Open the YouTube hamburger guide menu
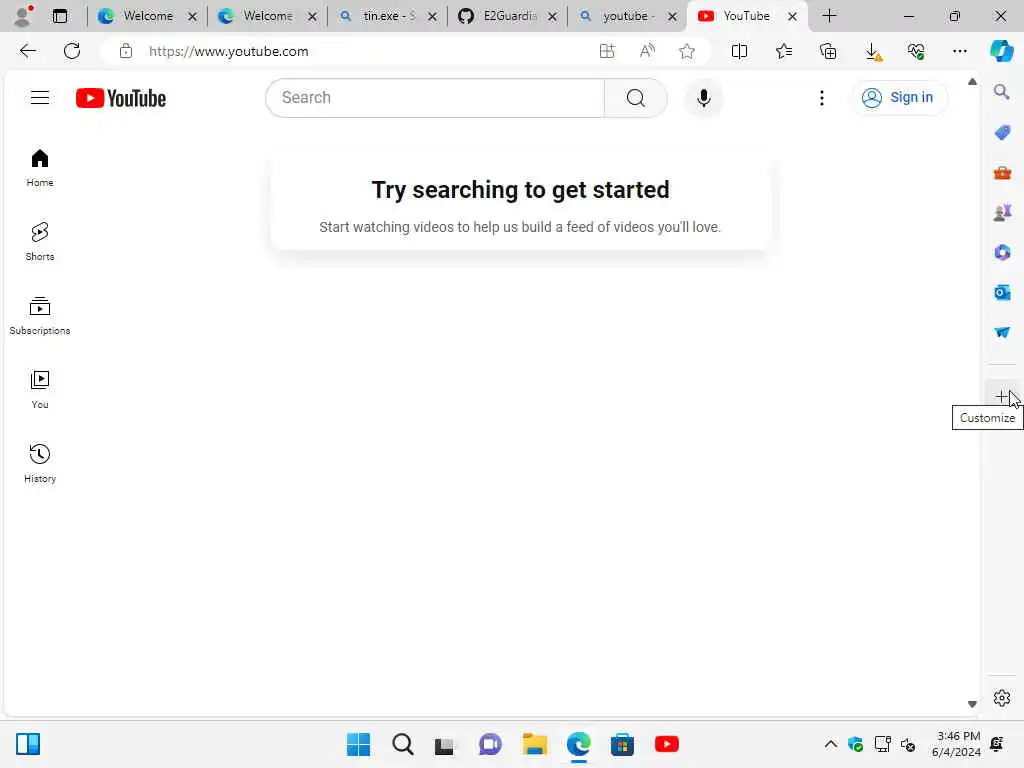The height and width of the screenshot is (768, 1024). (x=40, y=98)
